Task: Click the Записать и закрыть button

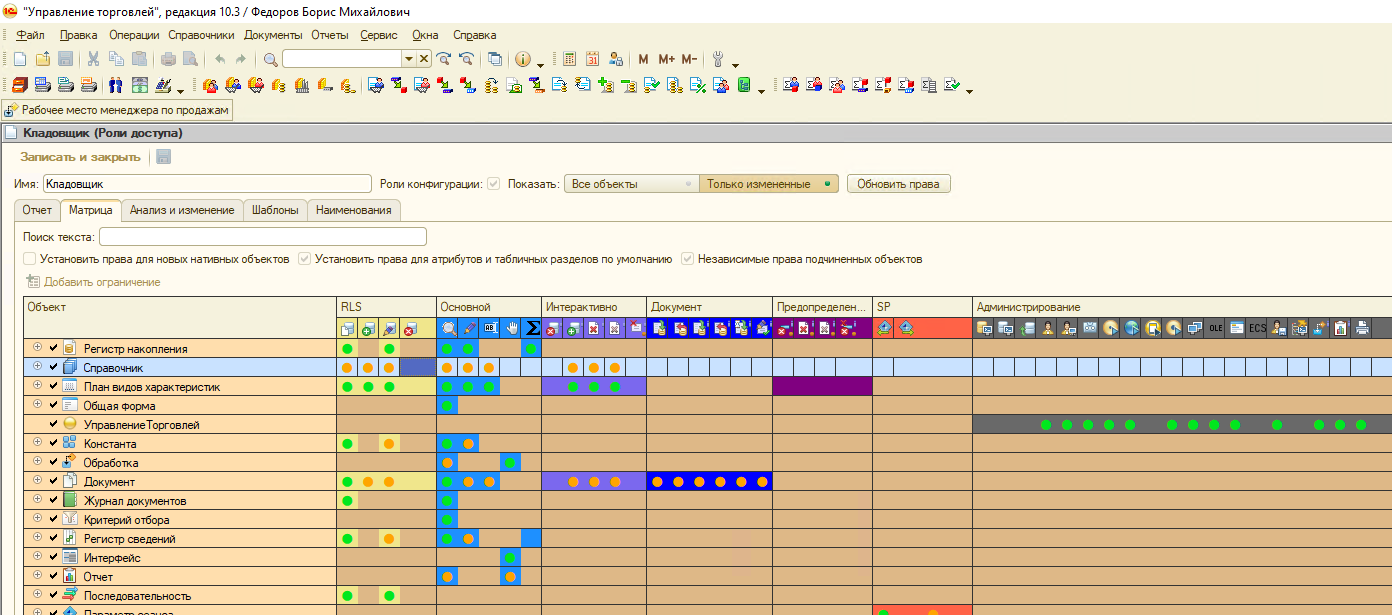Action: (80, 157)
